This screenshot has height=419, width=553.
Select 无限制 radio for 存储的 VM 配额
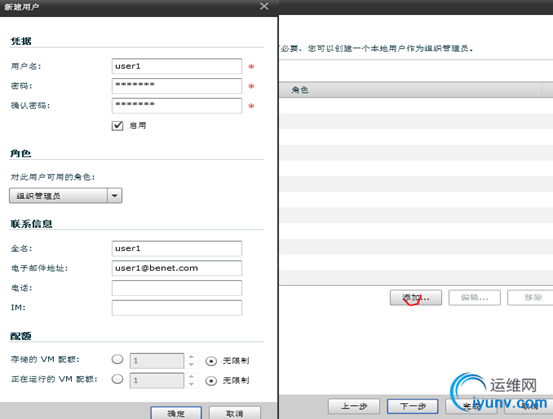pyautogui.click(x=211, y=361)
